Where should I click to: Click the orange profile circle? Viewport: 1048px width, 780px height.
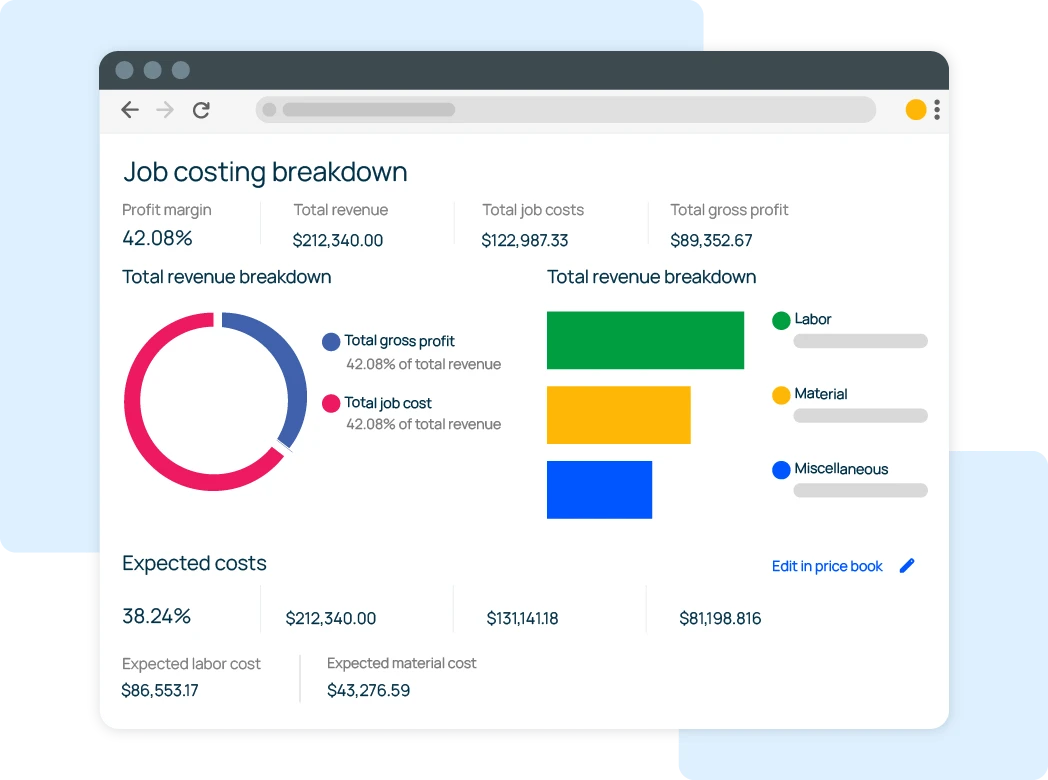pyautogui.click(x=916, y=110)
